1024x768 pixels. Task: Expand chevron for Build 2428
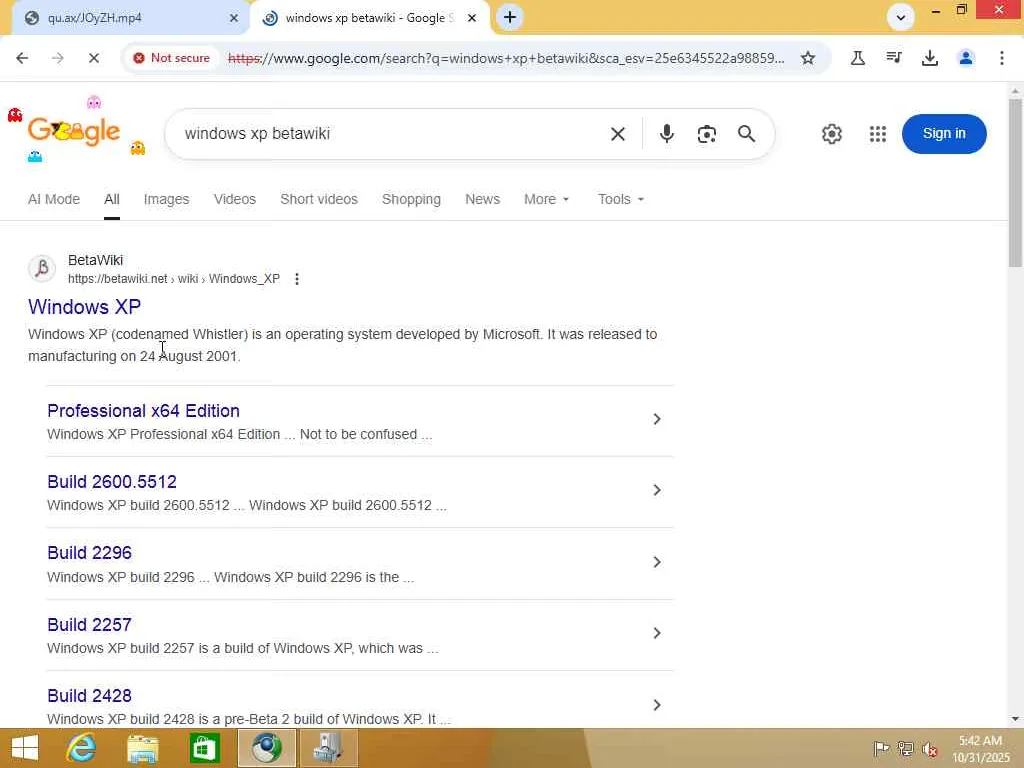coord(657,705)
